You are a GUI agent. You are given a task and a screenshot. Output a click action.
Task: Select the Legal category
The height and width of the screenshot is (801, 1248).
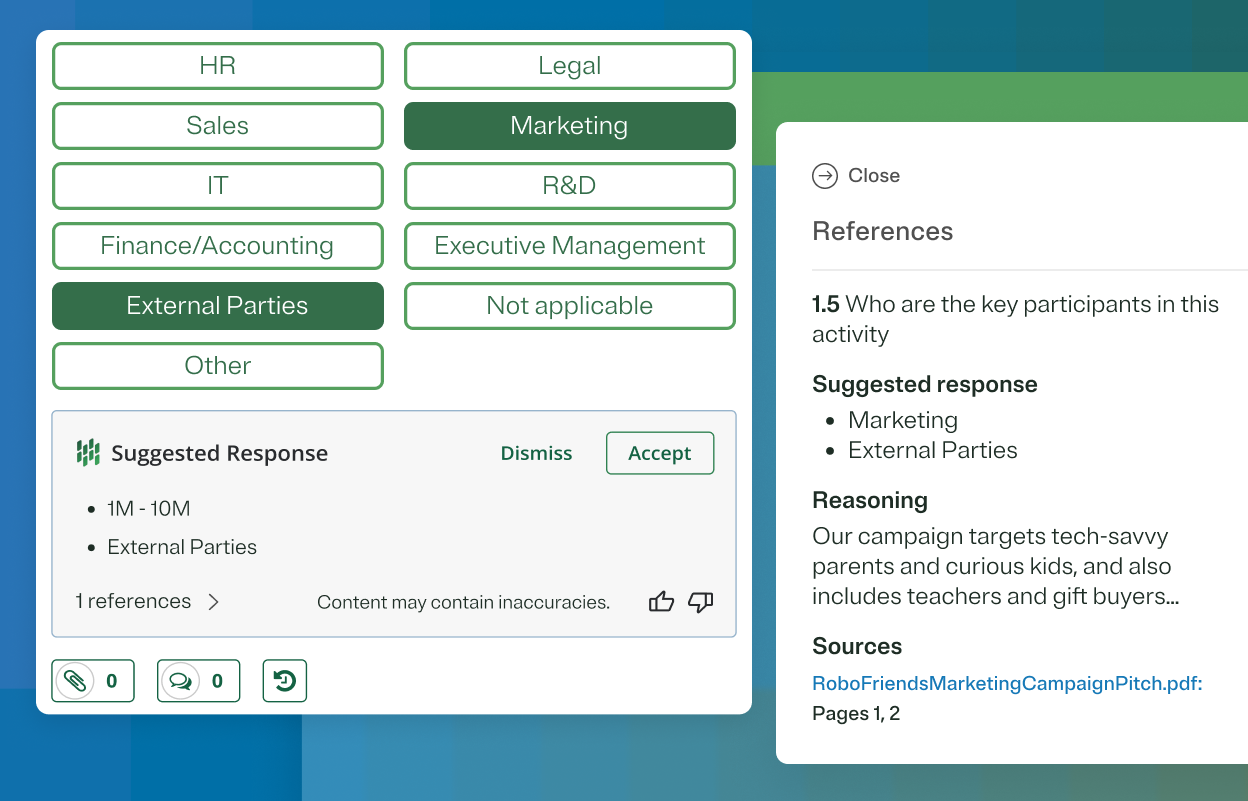pos(569,65)
